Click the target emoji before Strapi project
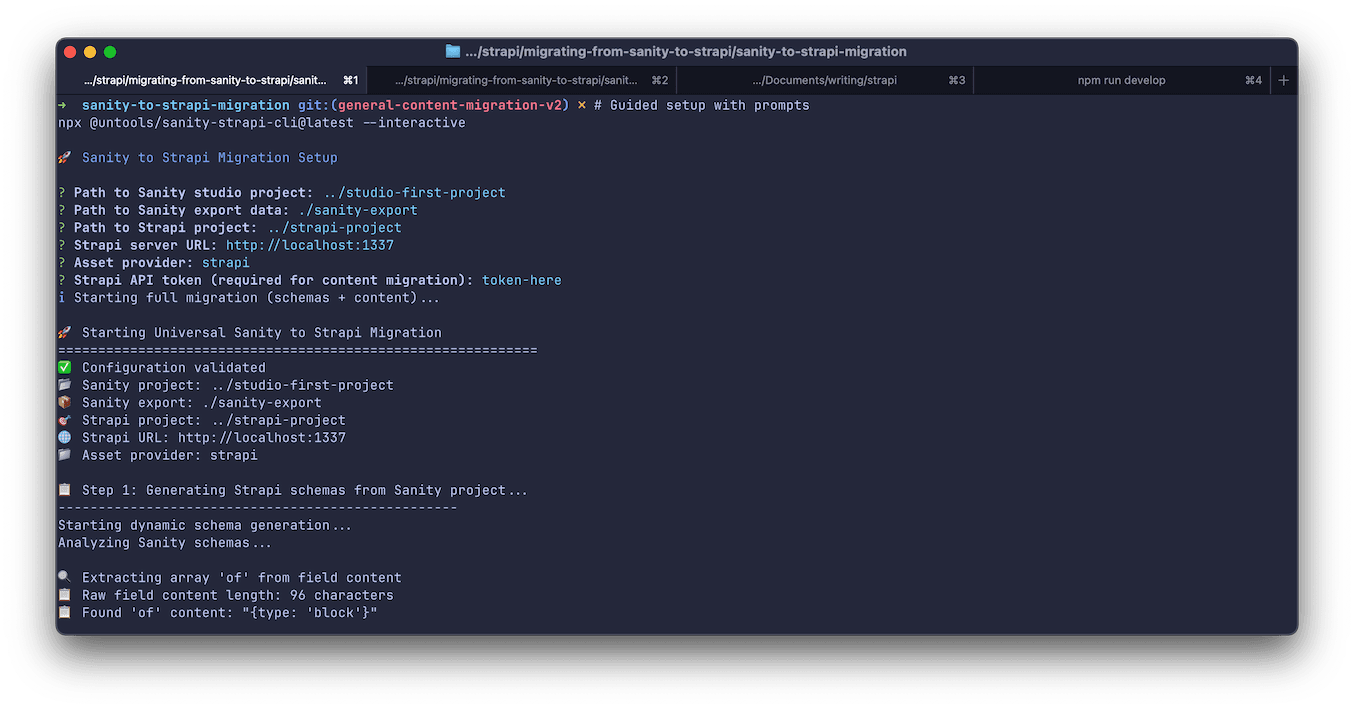The image size is (1354, 709). coord(65,420)
